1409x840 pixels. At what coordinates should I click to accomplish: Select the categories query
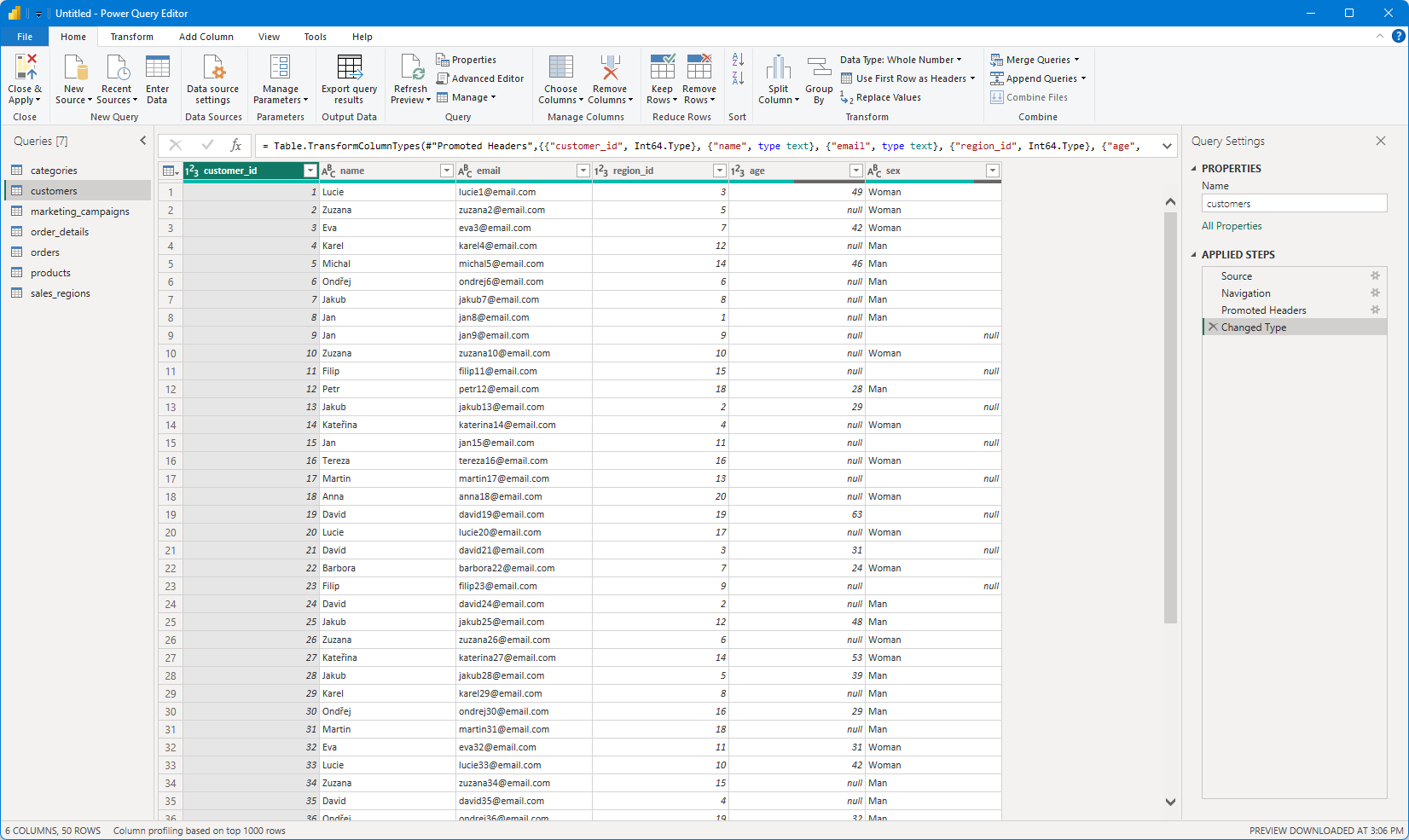77,171
